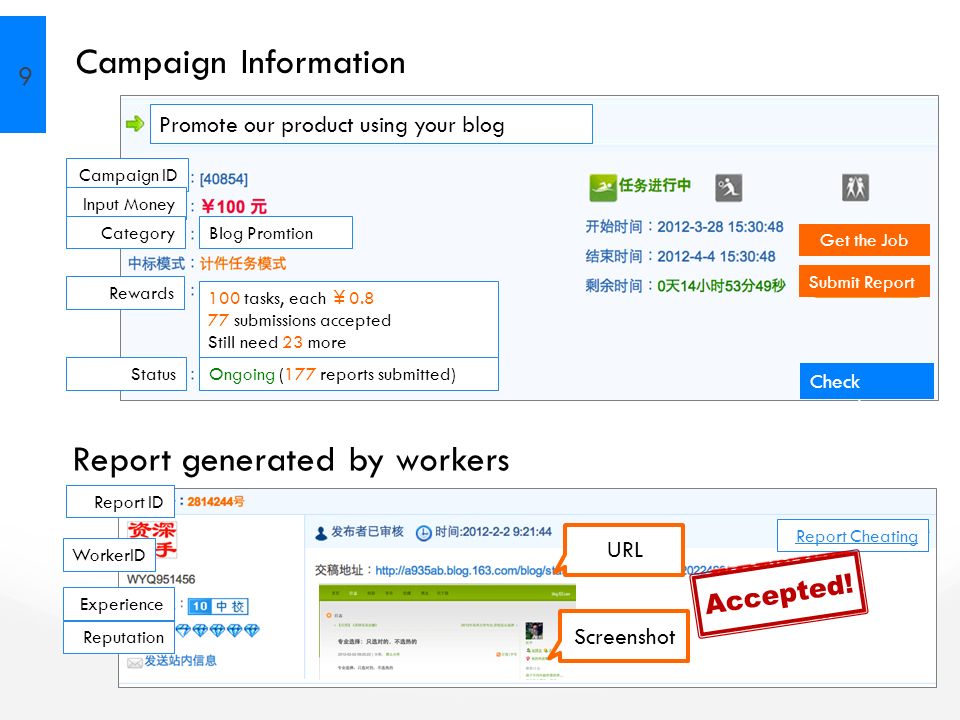Click the gray two-people status icon
This screenshot has height=720, width=960.
(x=855, y=187)
